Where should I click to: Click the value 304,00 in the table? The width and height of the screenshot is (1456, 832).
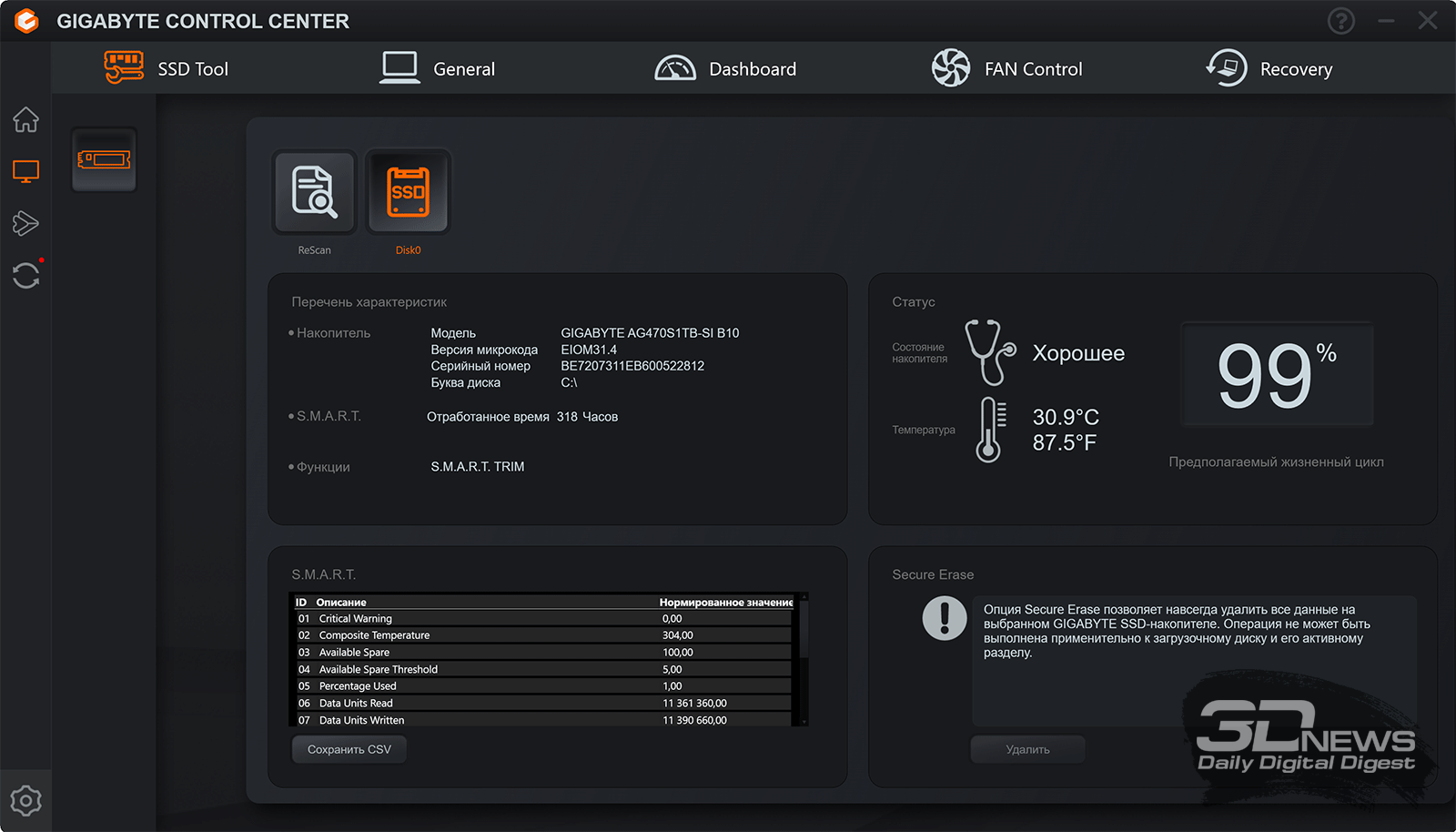click(678, 635)
